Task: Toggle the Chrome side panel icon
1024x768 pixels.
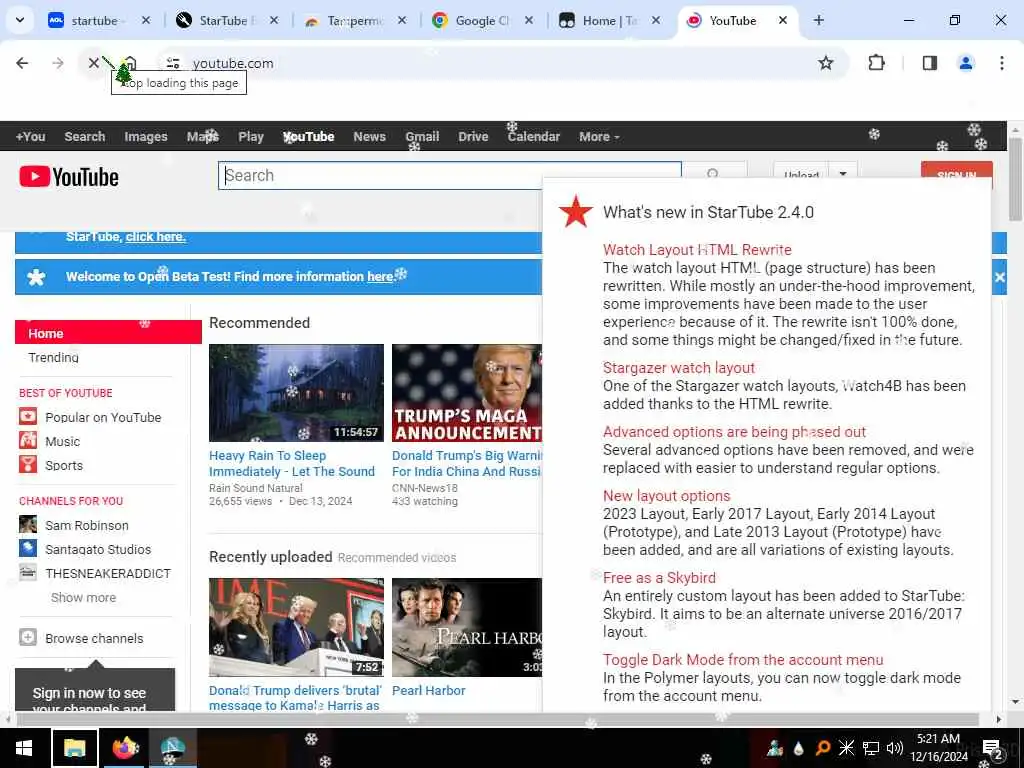Action: pyautogui.click(x=930, y=63)
